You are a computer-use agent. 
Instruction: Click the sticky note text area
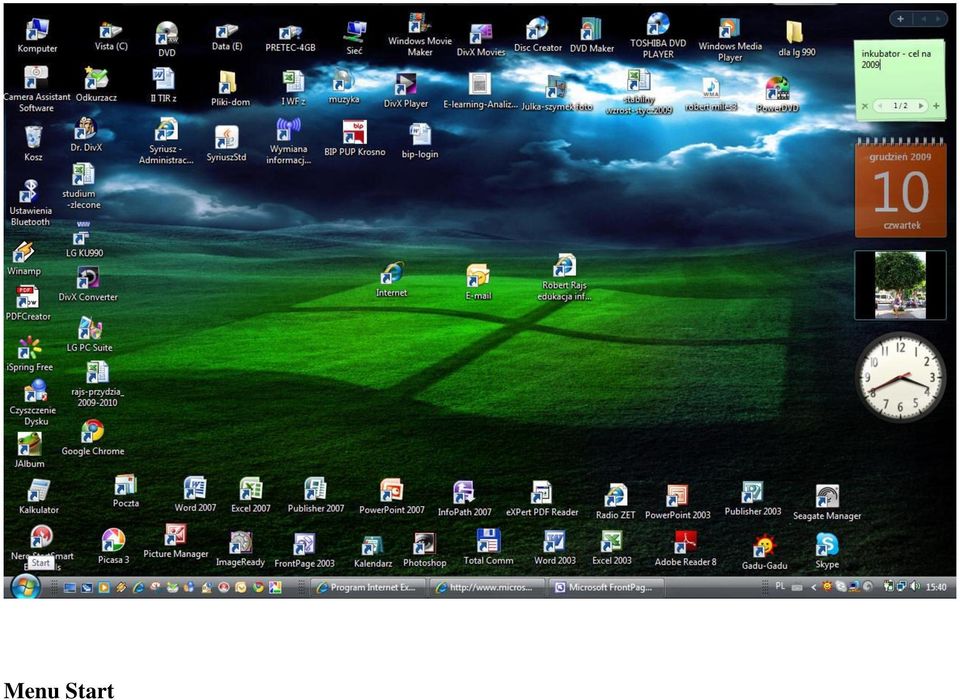[899, 70]
